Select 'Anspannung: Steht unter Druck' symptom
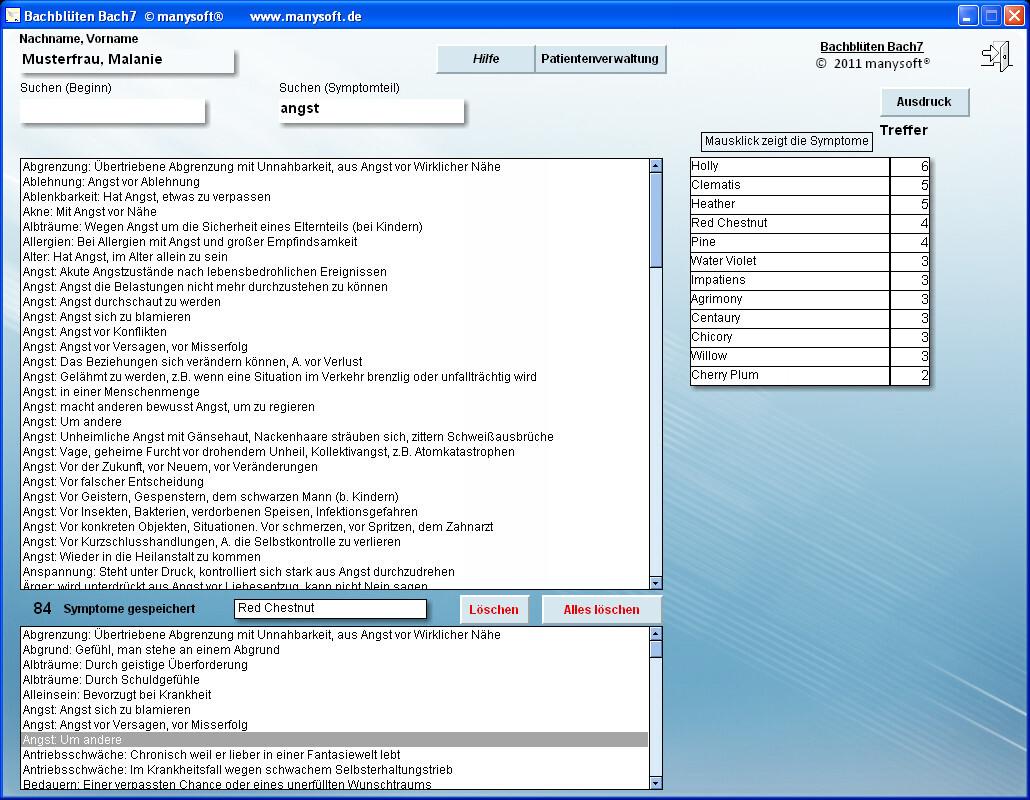This screenshot has width=1030, height=800. pyautogui.click(x=335, y=572)
